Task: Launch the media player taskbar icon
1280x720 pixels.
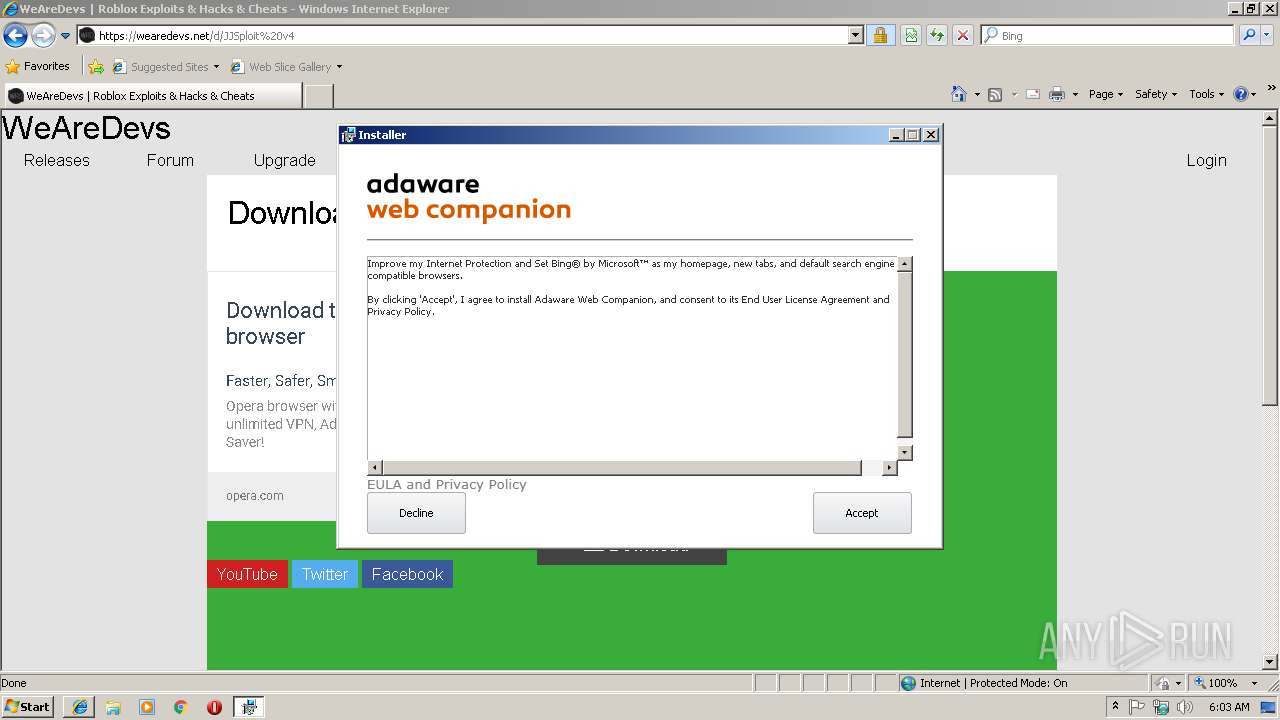Action: pyautogui.click(x=147, y=707)
